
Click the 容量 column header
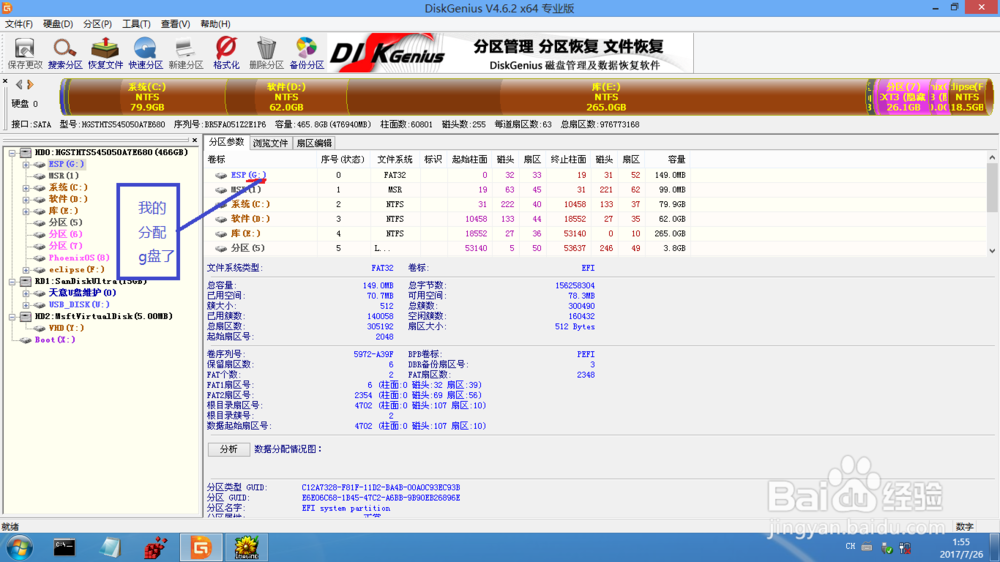(667, 159)
